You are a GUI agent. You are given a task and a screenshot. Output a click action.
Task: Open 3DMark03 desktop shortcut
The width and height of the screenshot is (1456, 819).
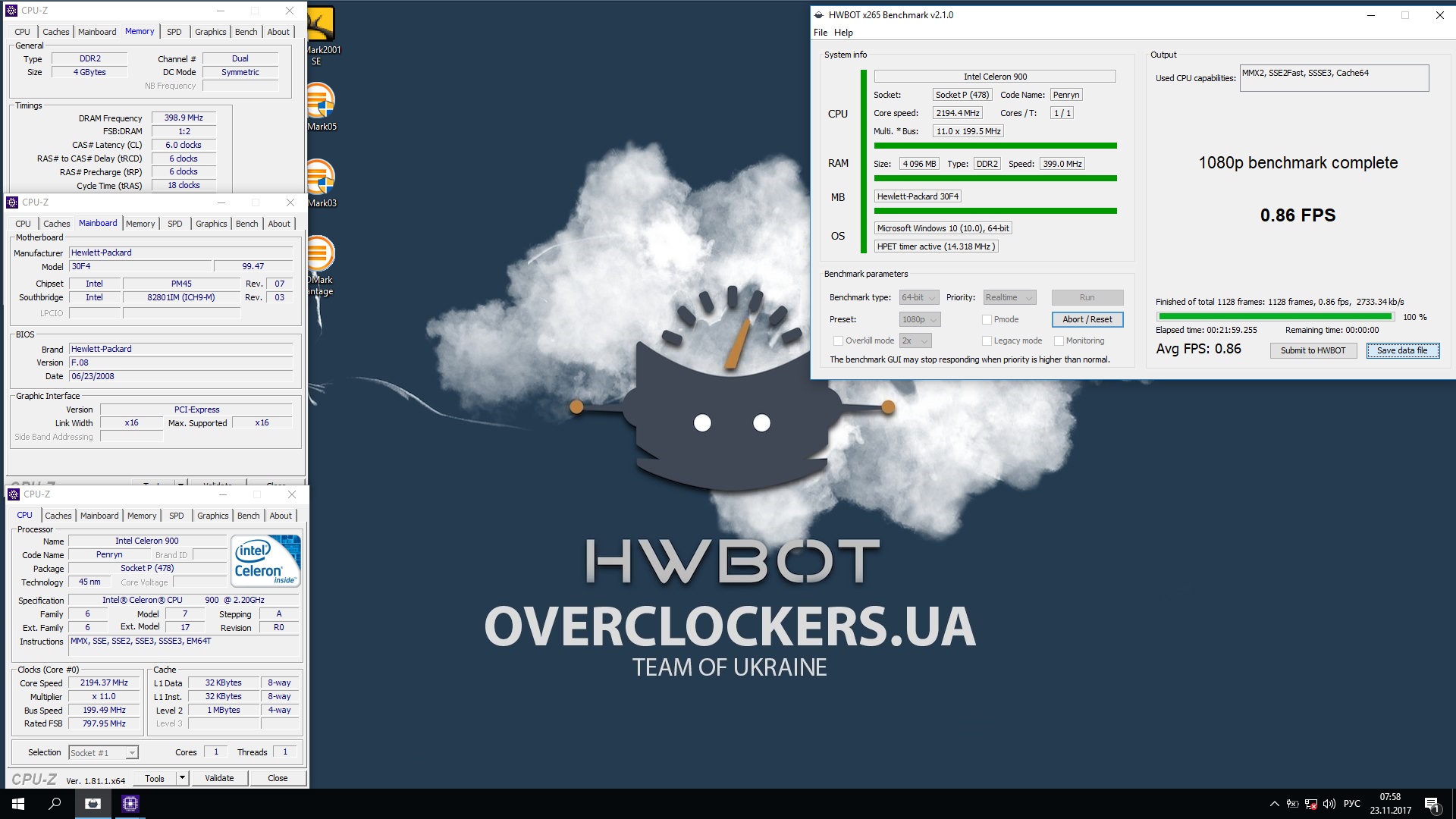[322, 183]
